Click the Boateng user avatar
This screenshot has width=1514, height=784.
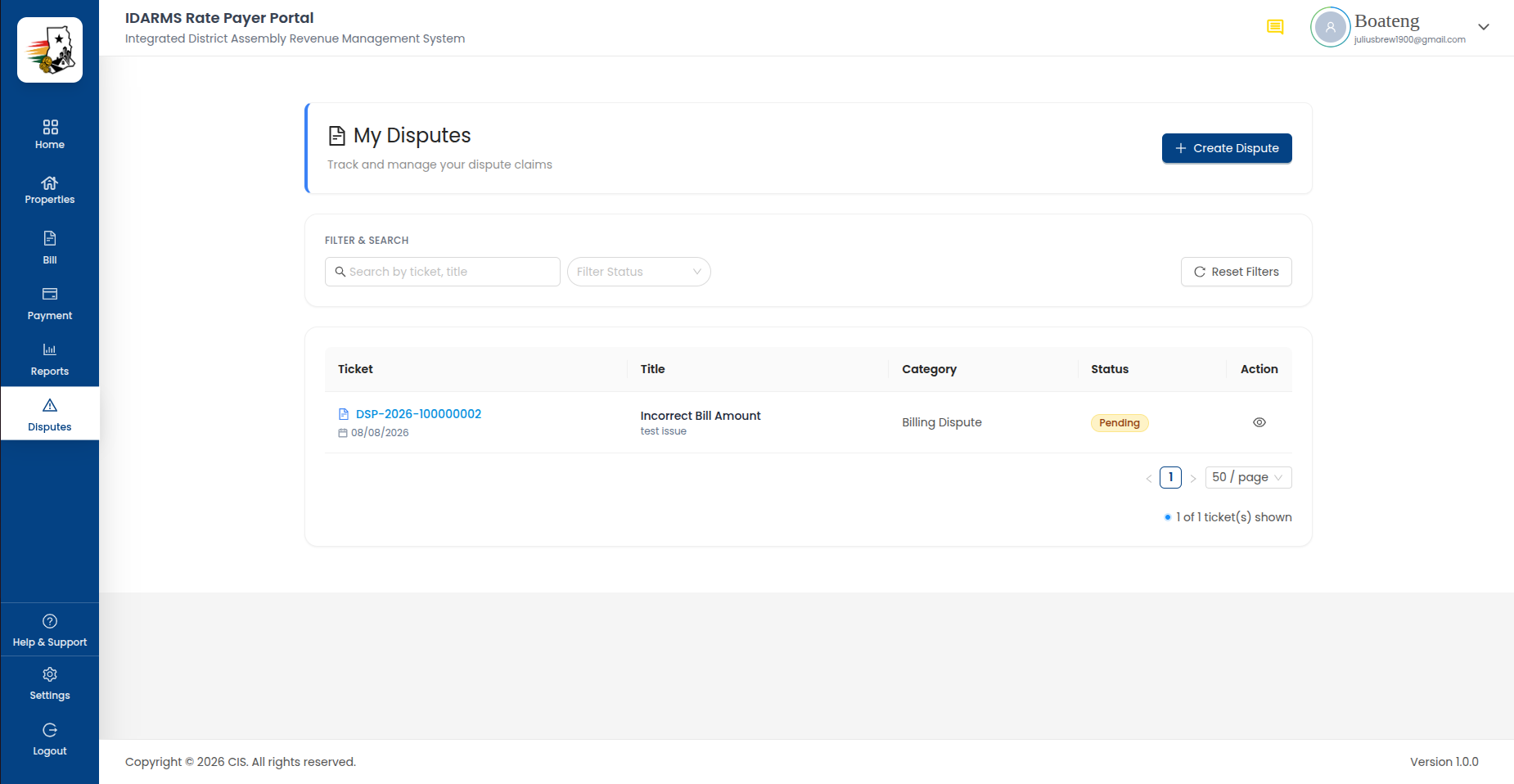click(1331, 27)
